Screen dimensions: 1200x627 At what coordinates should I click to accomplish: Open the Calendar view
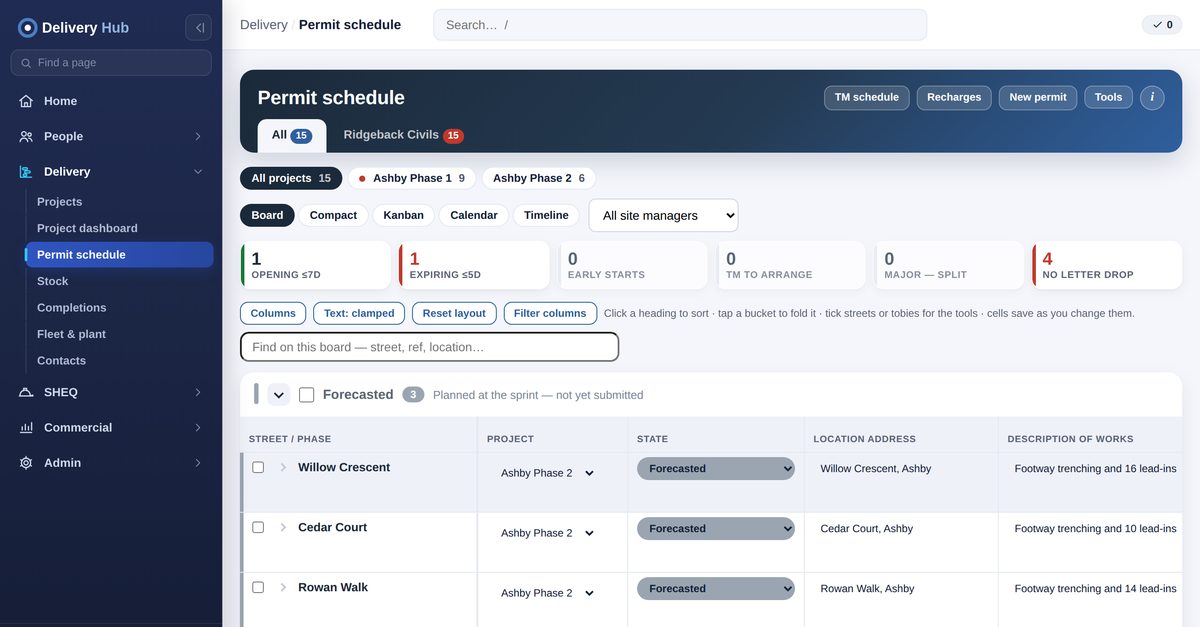click(474, 215)
